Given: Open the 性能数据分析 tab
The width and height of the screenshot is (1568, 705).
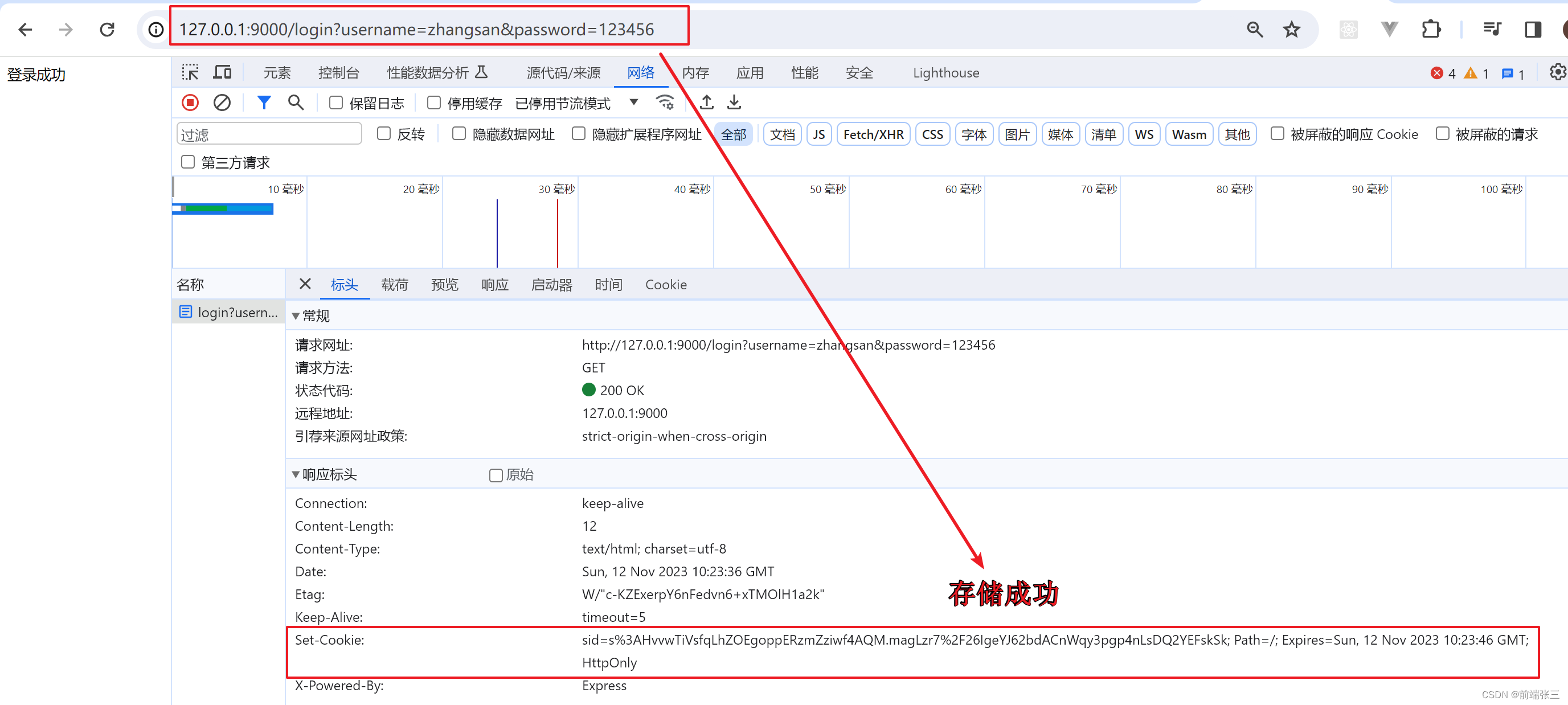Looking at the screenshot, I should (x=437, y=73).
